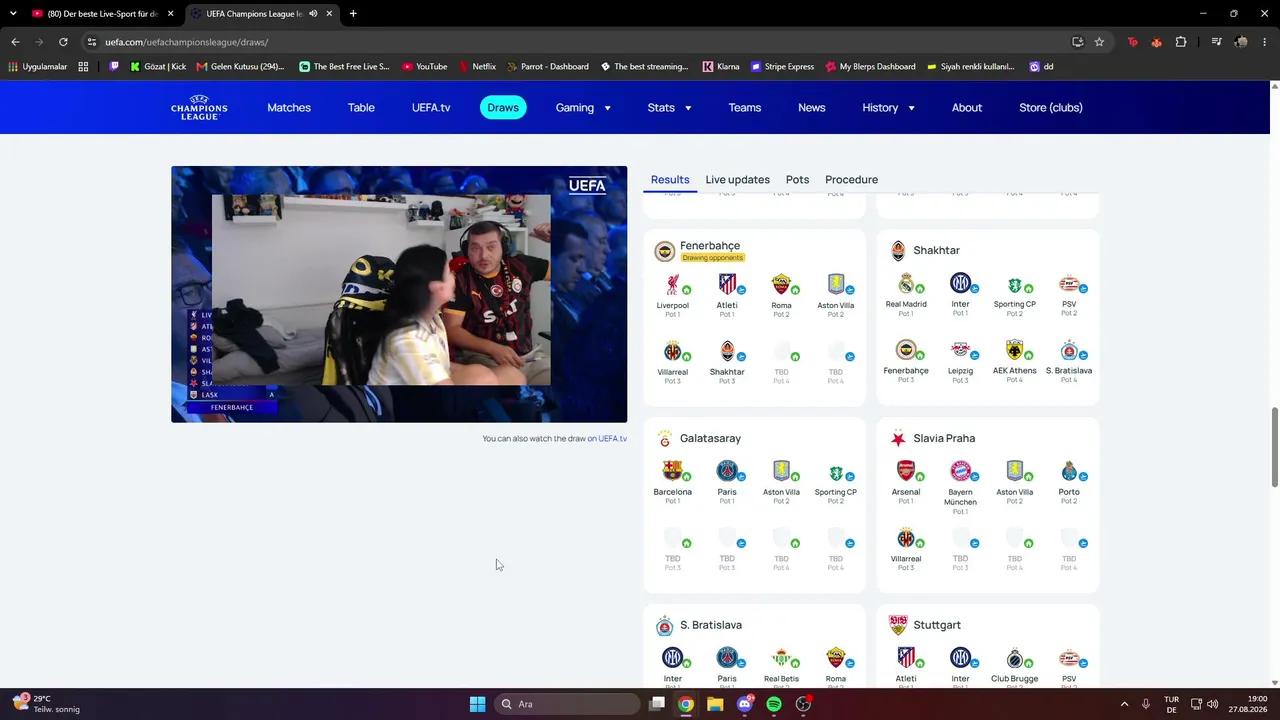Go to the News section

tap(811, 108)
